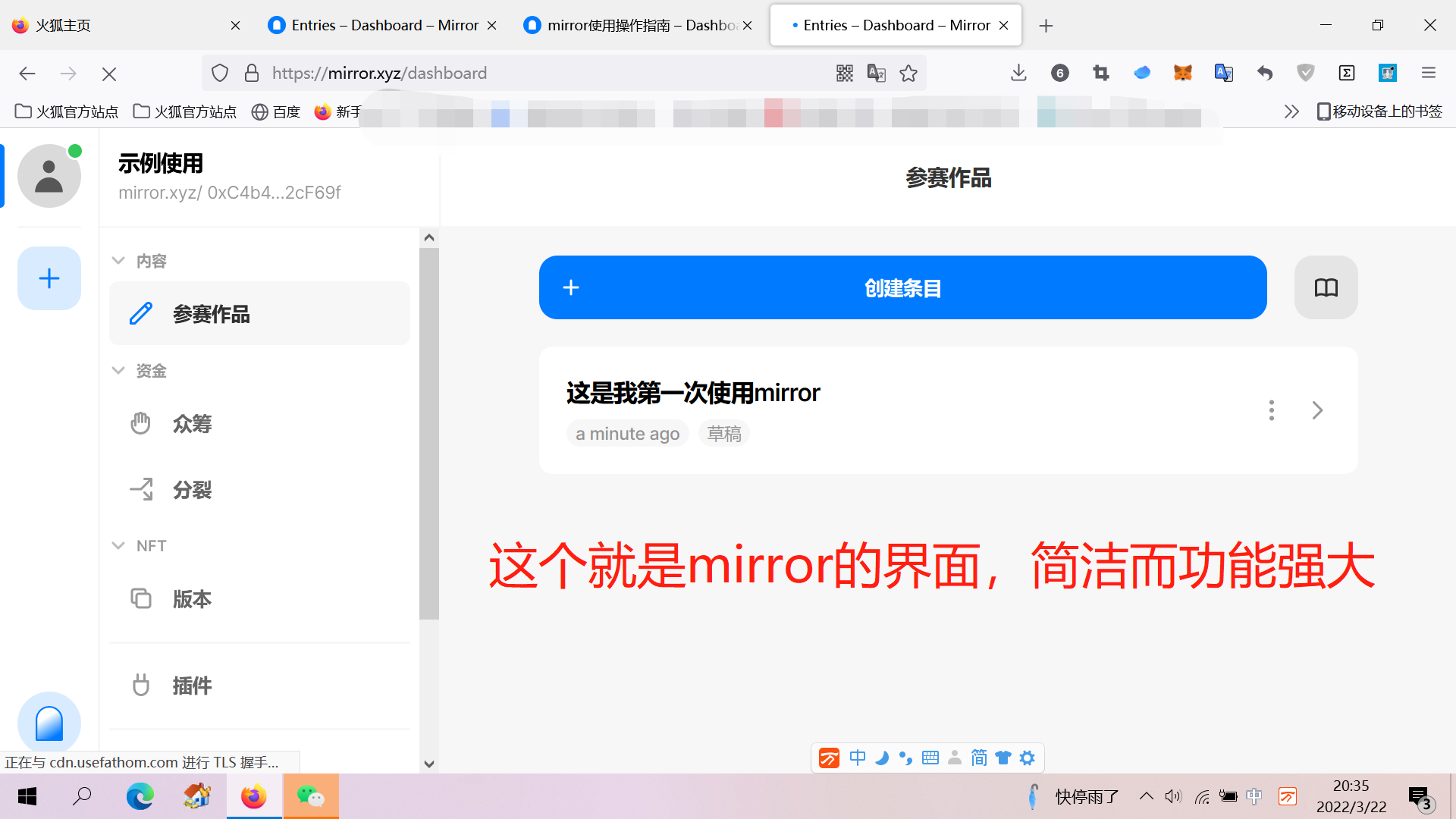Open the draft titled 这是我第一次使用mirror

(692, 393)
